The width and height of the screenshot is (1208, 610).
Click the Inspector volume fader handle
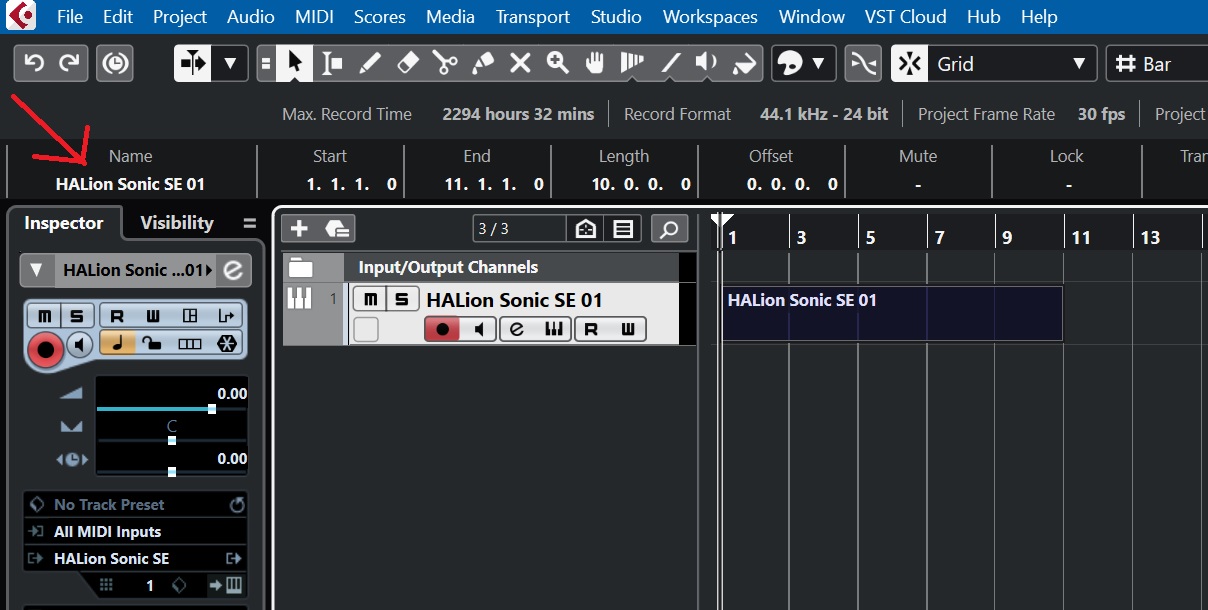pos(212,409)
